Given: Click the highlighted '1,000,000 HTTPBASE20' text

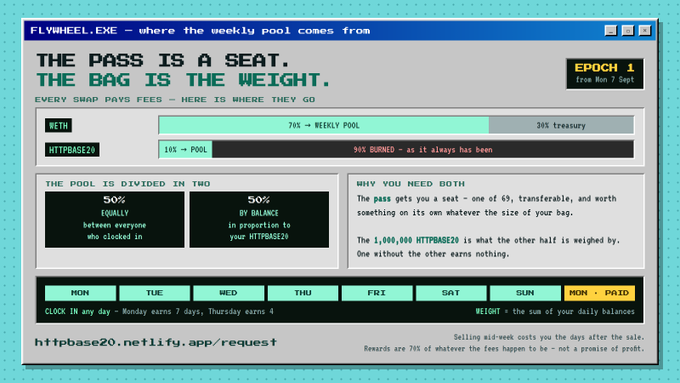Looking at the screenshot, I should (x=416, y=240).
